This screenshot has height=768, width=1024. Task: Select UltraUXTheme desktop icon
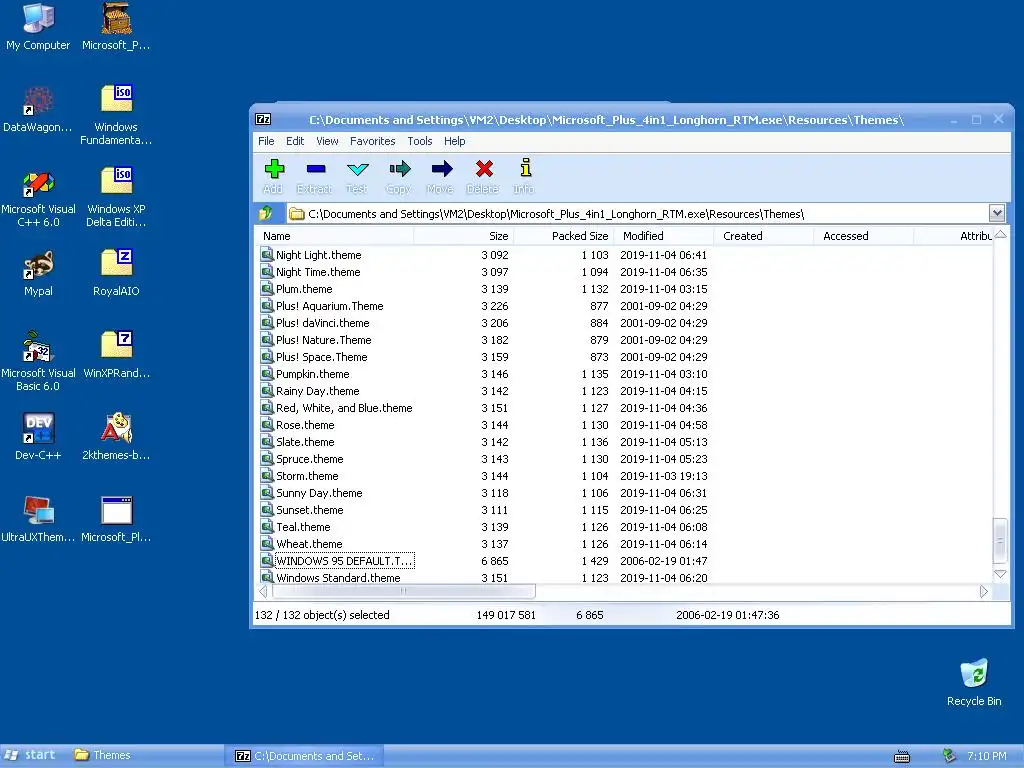coord(38,519)
